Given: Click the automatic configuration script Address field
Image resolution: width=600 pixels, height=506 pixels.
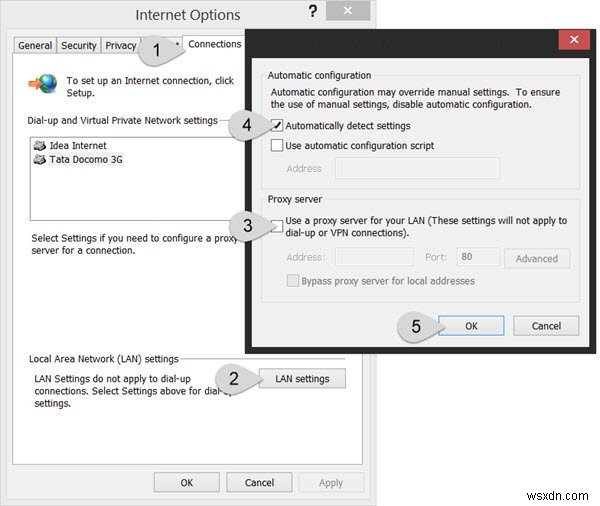Looking at the screenshot, I should coord(417,168).
